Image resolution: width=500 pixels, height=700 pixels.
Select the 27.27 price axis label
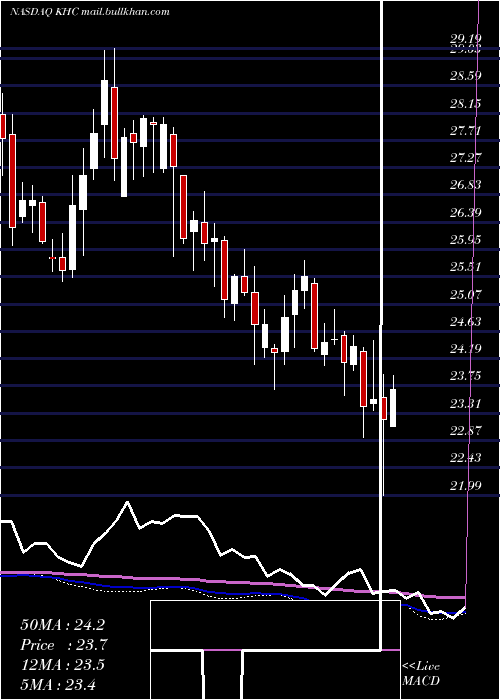click(465, 158)
